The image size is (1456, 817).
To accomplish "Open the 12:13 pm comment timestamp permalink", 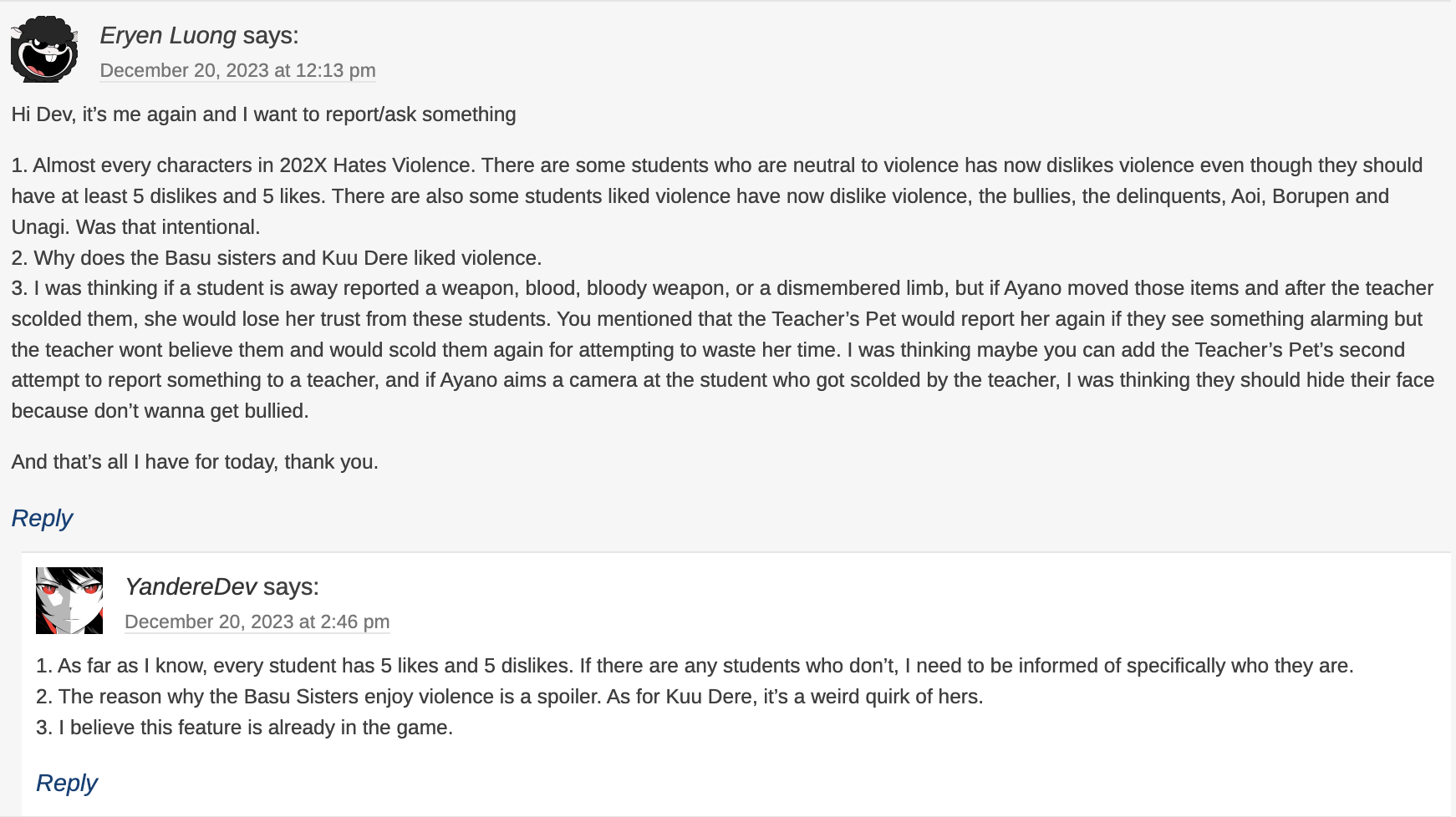I will coord(237,71).
